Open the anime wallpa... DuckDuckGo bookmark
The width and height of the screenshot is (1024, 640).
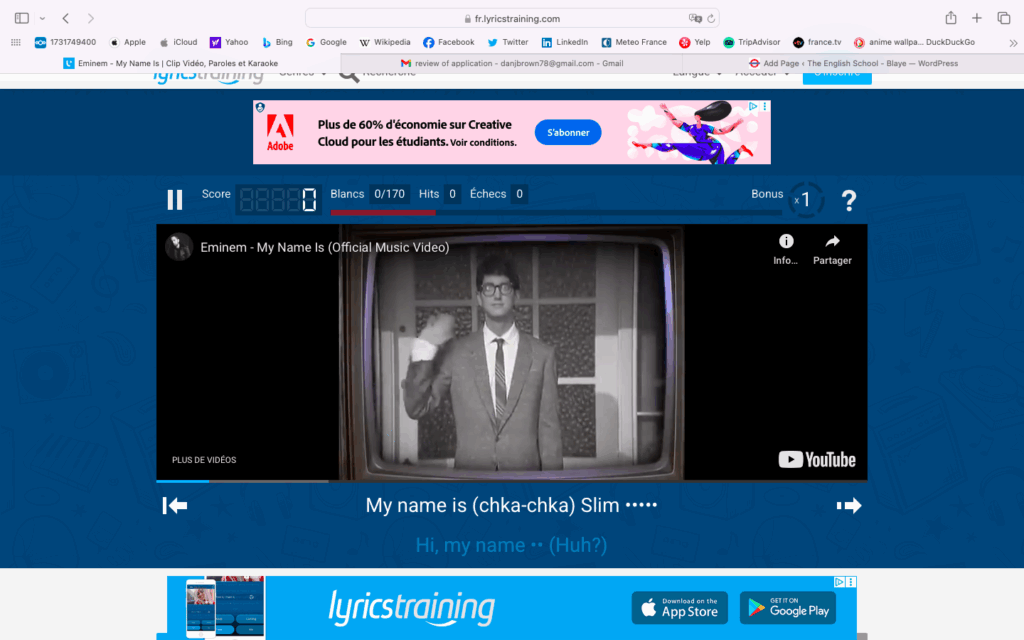pos(914,42)
